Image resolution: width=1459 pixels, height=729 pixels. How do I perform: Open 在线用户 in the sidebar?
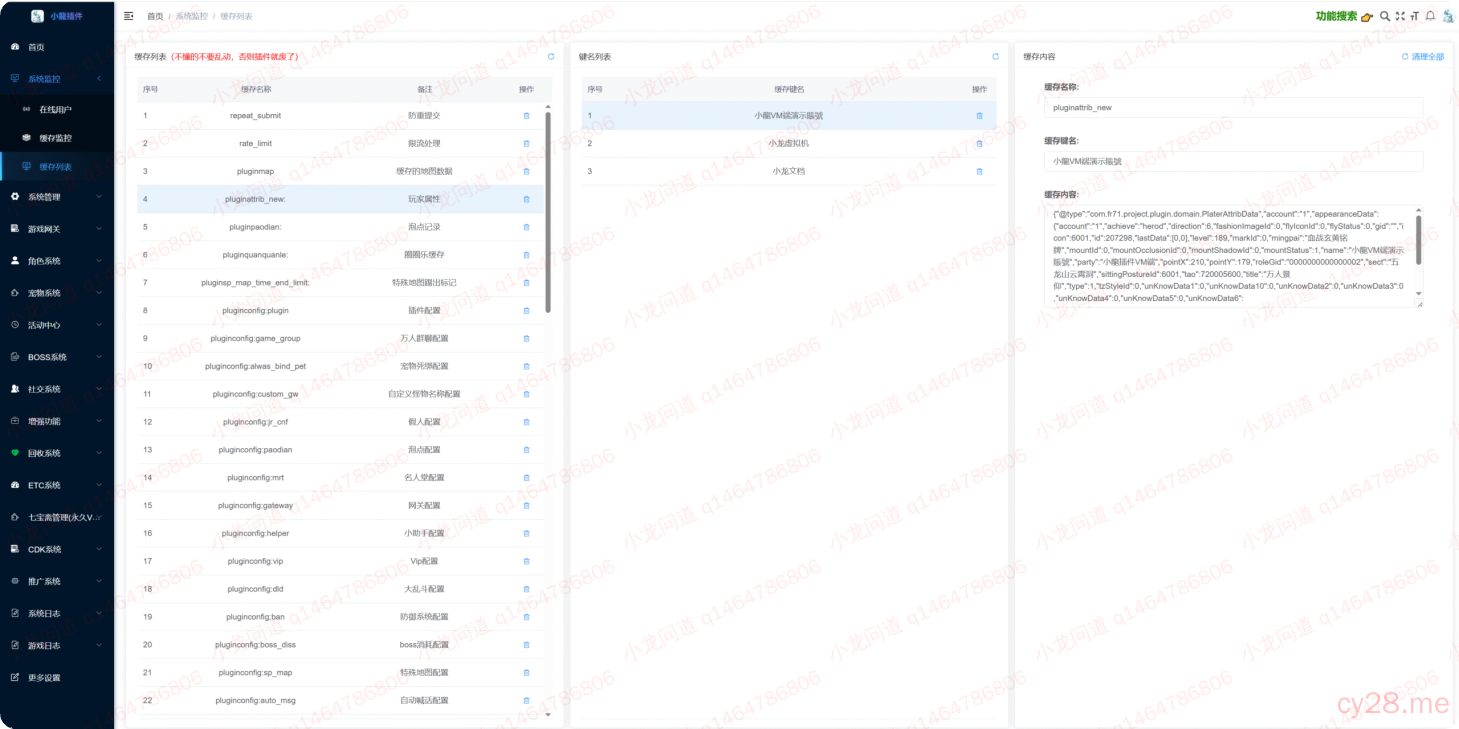click(56, 109)
